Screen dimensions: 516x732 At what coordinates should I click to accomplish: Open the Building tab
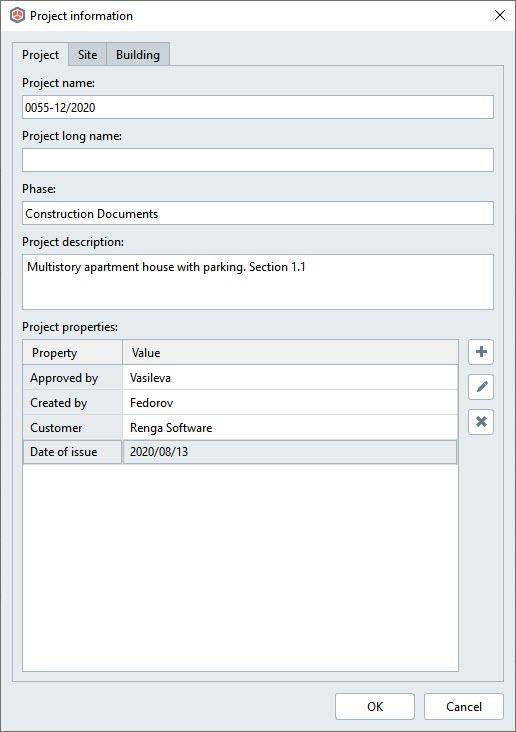[x=138, y=55]
